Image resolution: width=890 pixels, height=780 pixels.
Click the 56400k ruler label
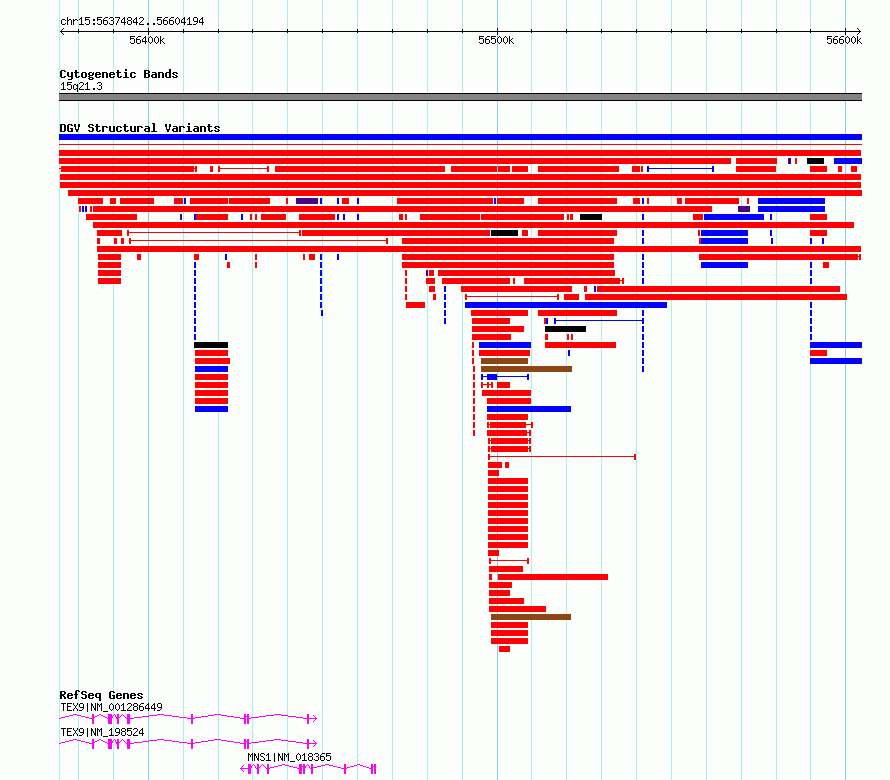[x=147, y=40]
